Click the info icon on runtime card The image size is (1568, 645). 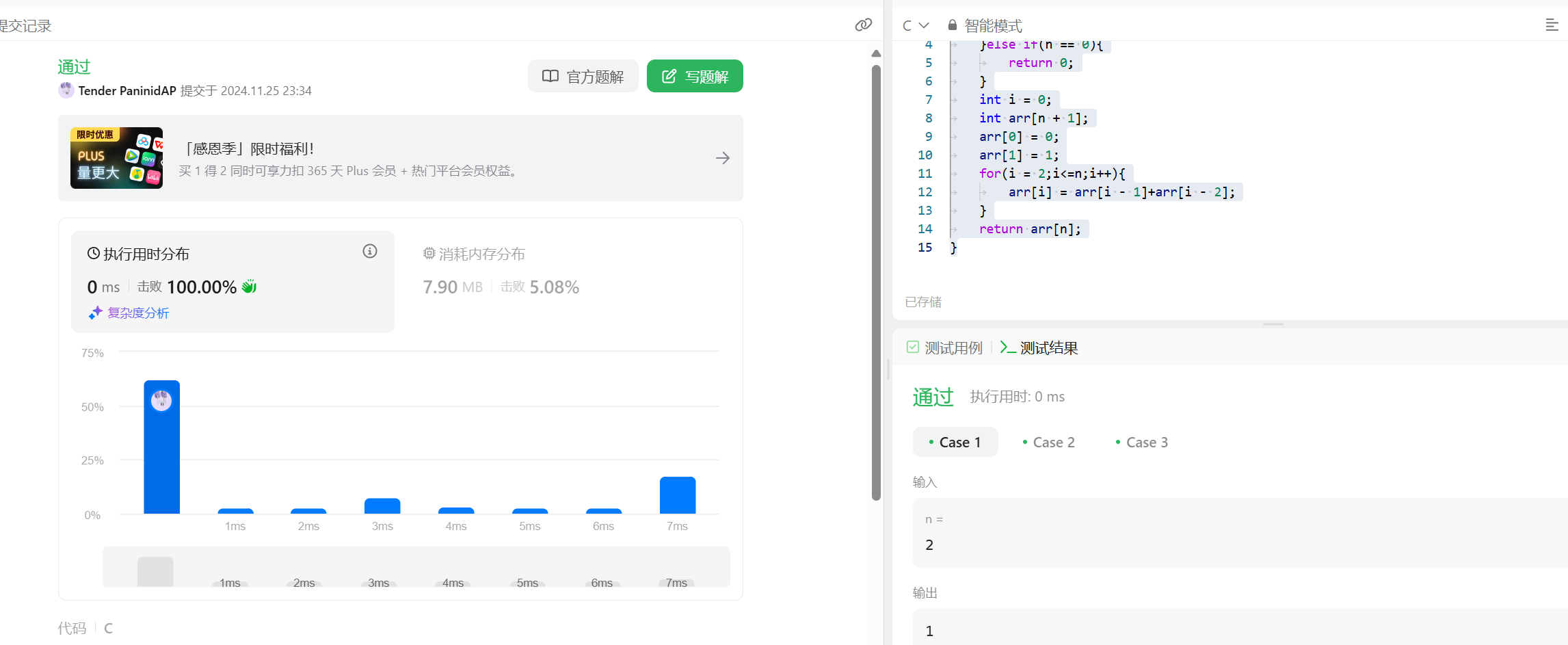click(369, 251)
